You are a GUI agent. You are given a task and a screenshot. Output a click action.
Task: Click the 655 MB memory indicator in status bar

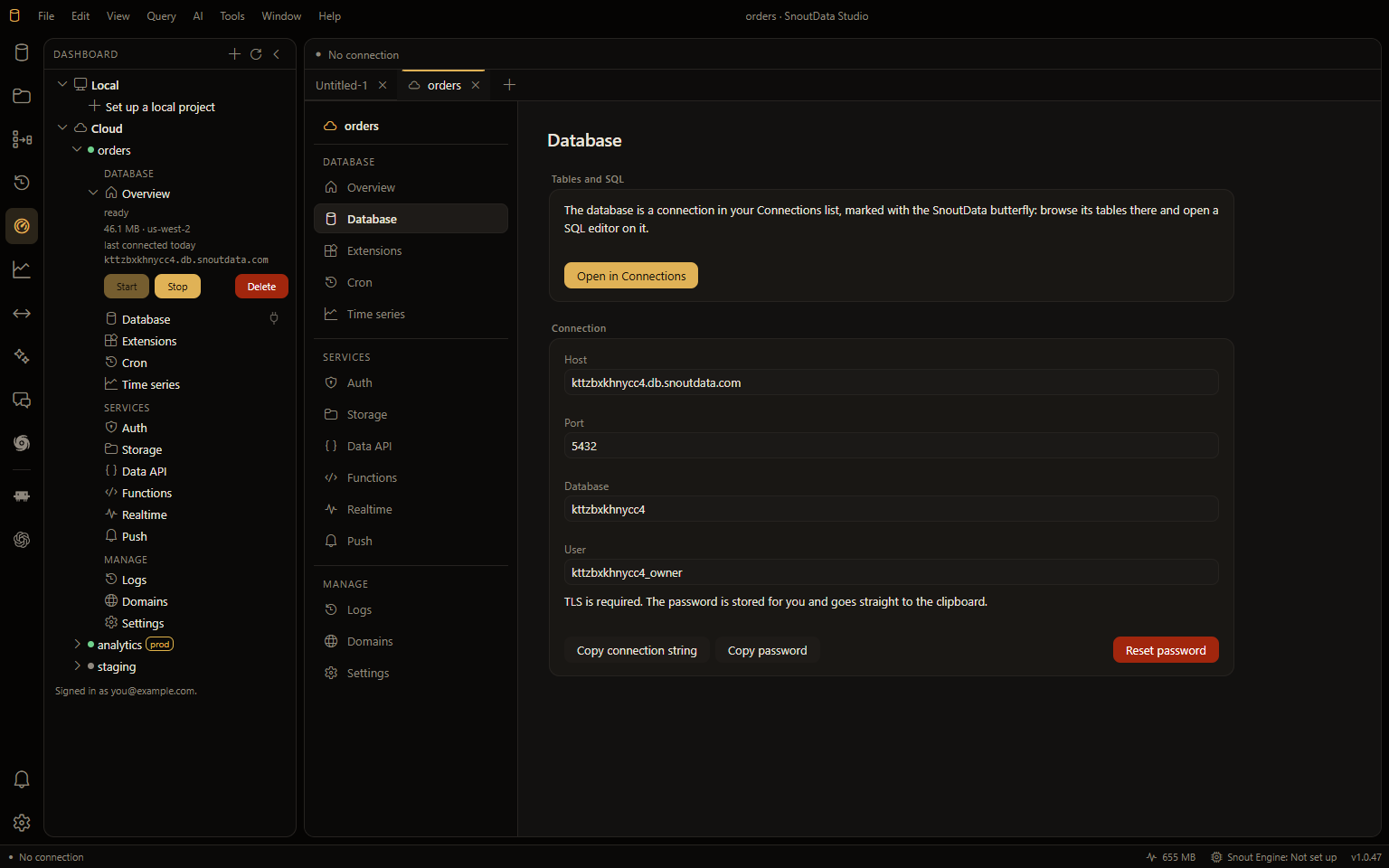tap(1170, 857)
